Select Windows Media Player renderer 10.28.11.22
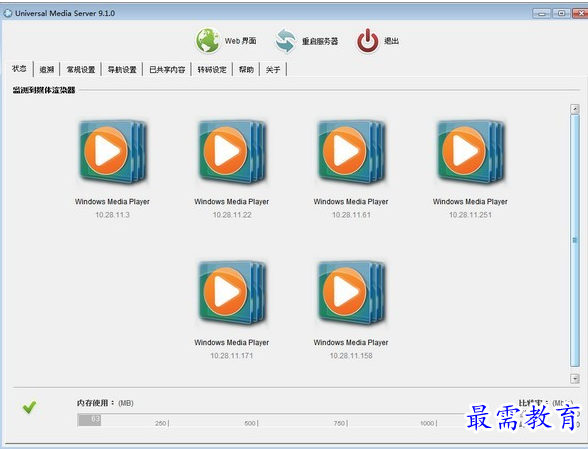This screenshot has width=588, height=449. pos(232,152)
